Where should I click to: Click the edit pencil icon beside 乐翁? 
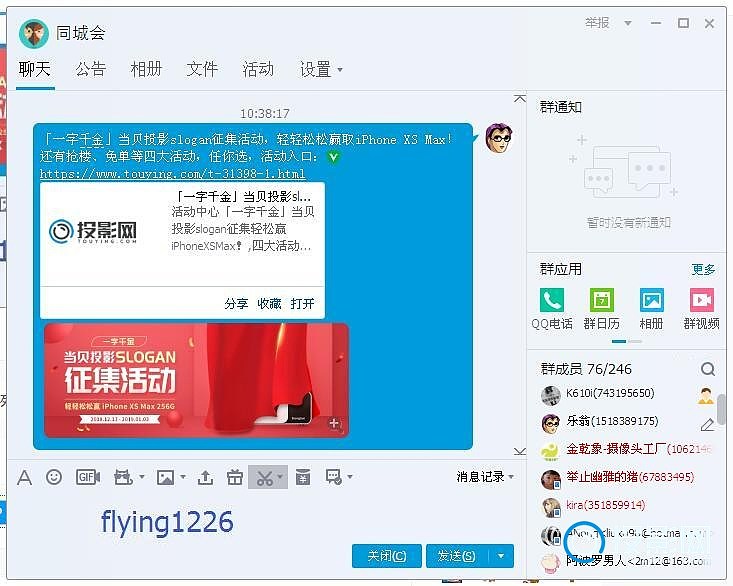click(707, 424)
